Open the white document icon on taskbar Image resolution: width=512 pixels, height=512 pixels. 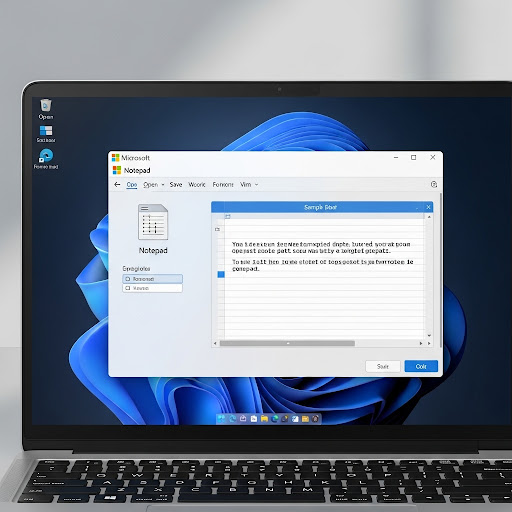click(254, 419)
